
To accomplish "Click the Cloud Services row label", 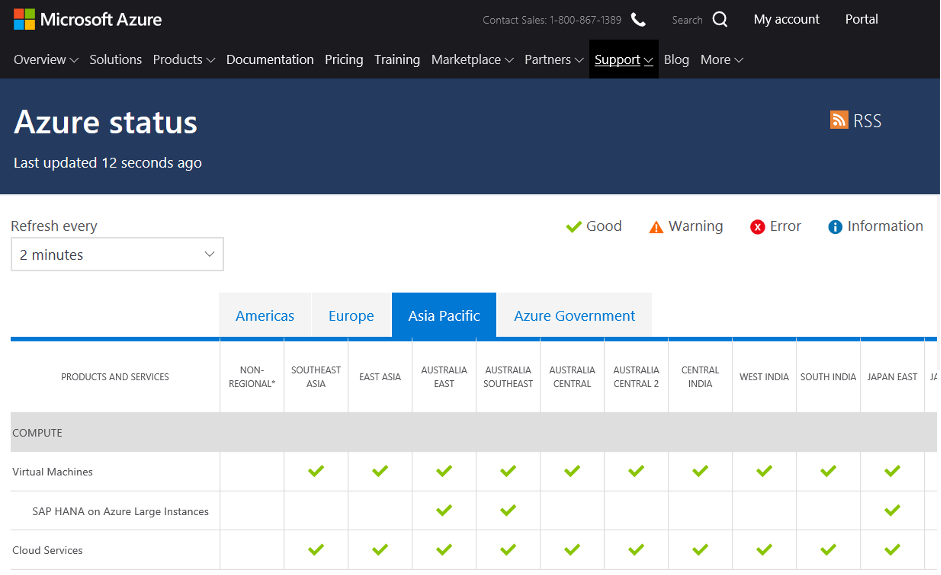I will [47, 550].
